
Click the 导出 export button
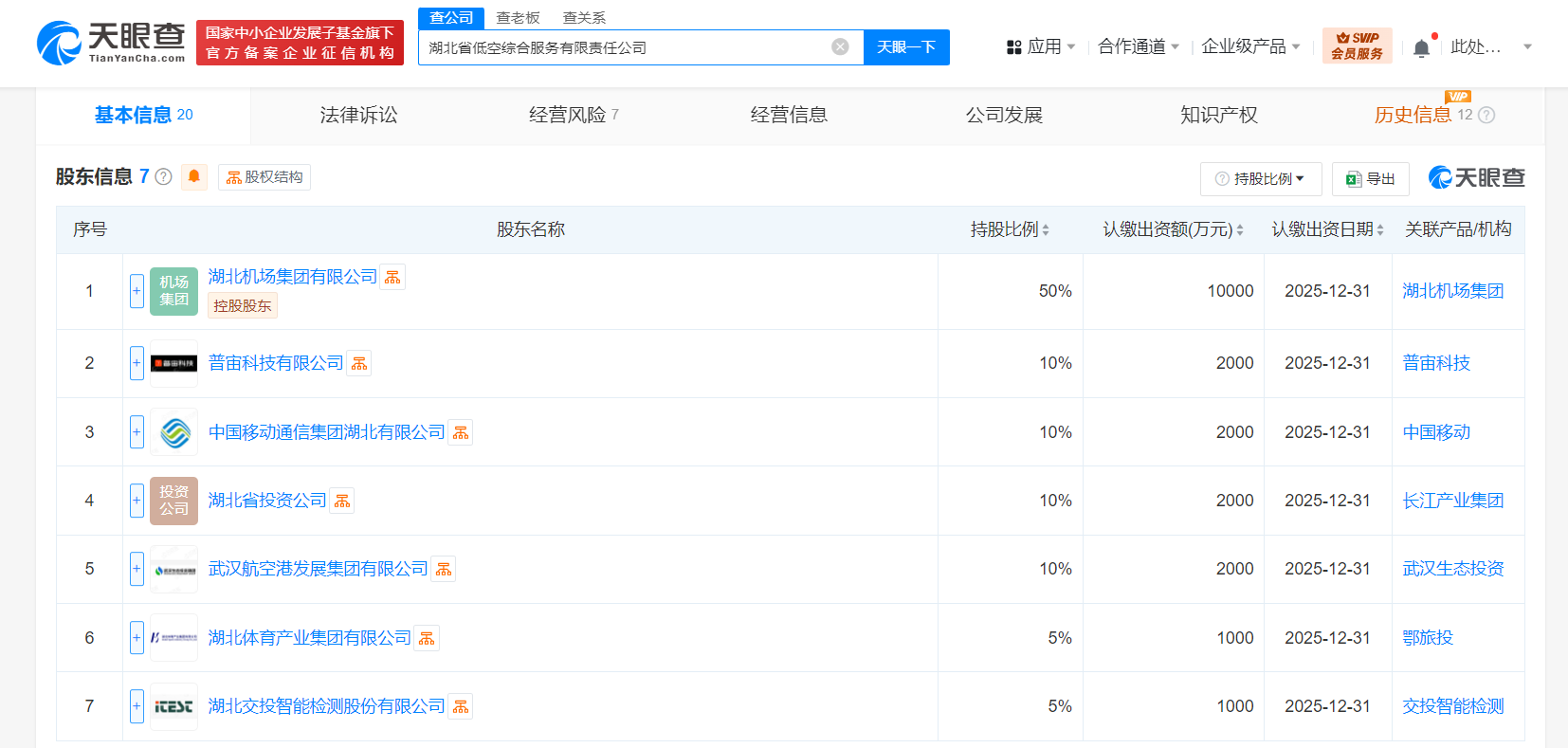(1371, 178)
